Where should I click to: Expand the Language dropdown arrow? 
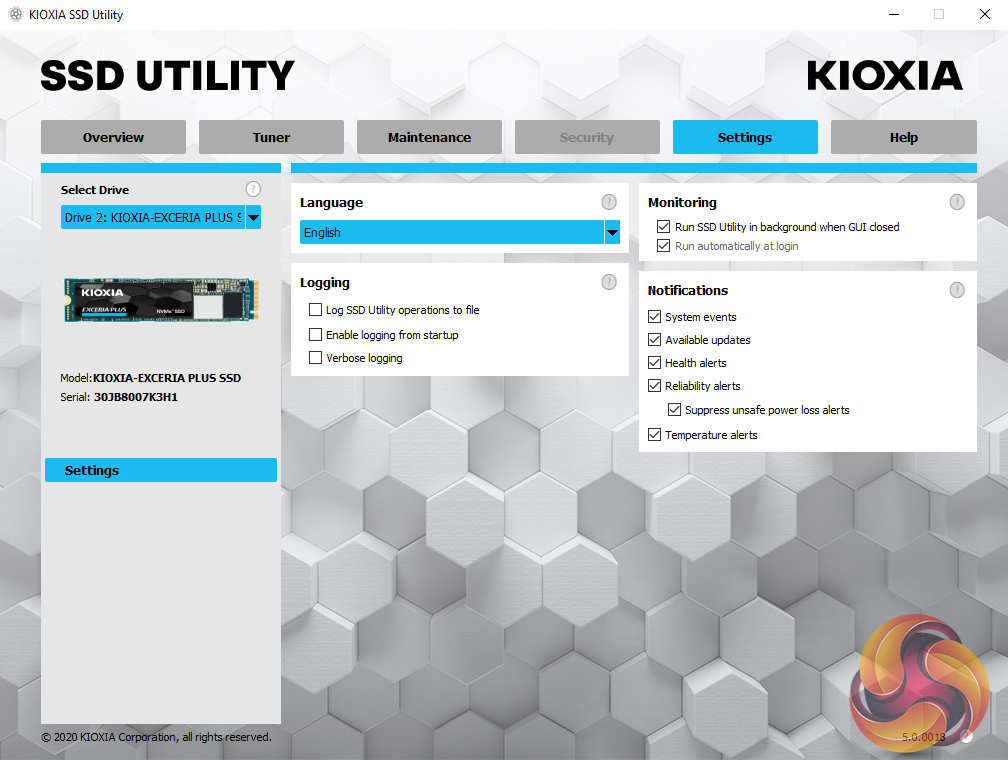pyautogui.click(x=613, y=232)
